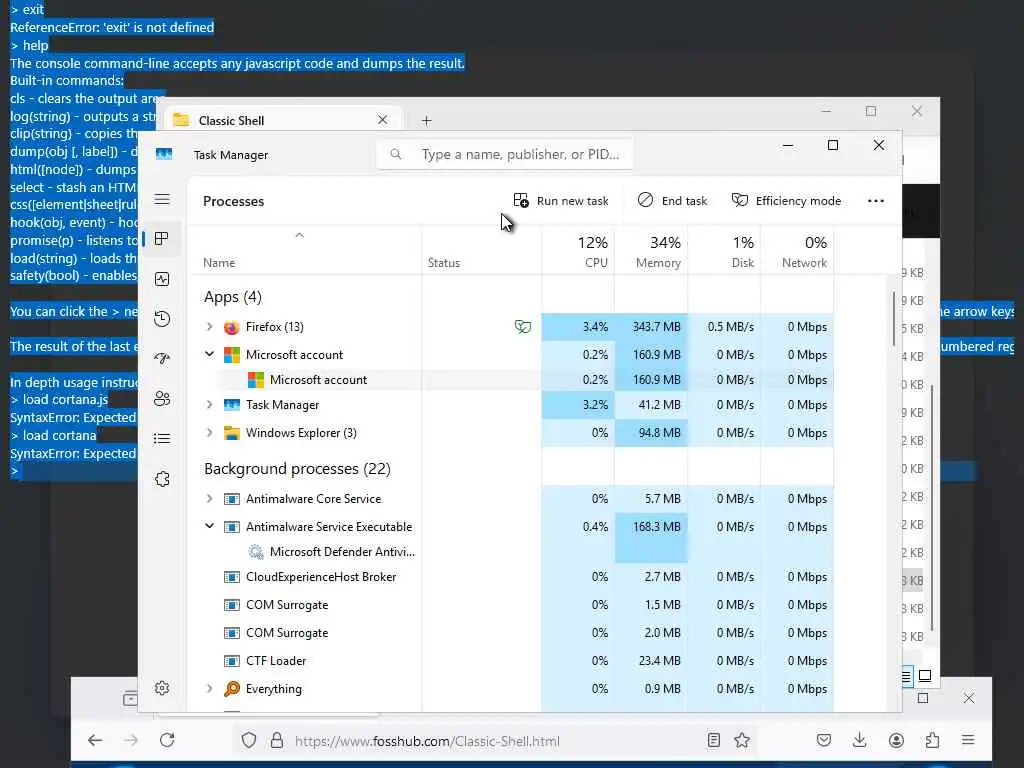
Task: Expand the Everything process group
Action: point(209,688)
